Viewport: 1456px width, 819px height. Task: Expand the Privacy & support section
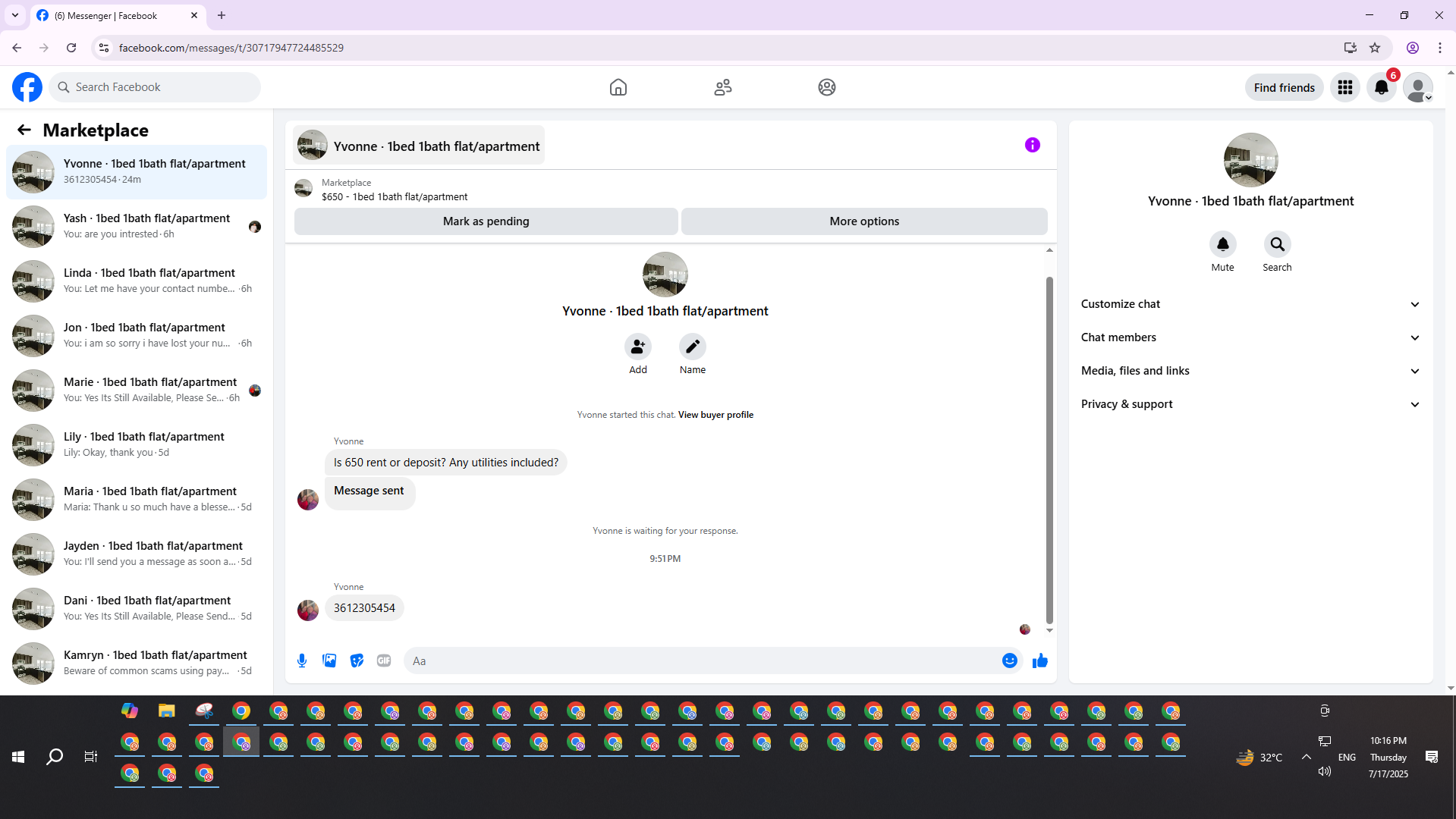click(1251, 404)
